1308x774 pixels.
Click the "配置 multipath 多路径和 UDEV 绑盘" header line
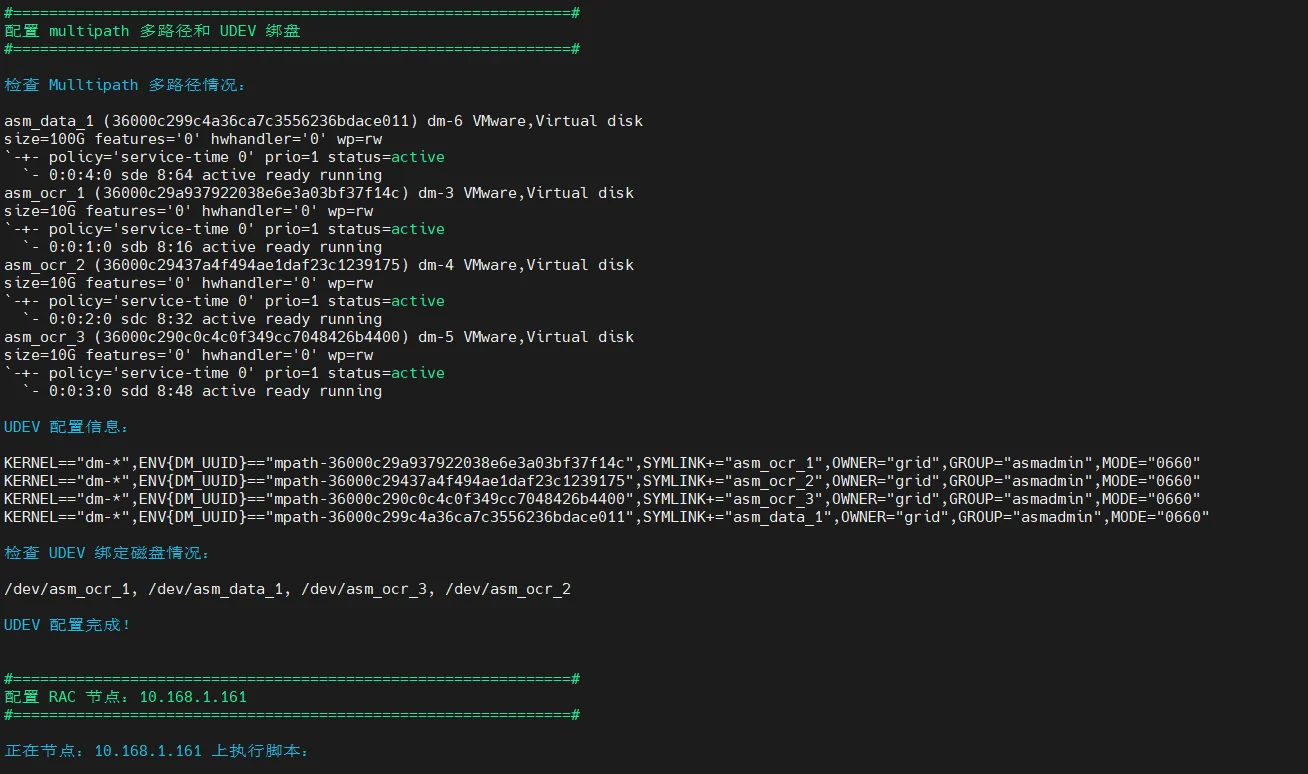point(152,31)
